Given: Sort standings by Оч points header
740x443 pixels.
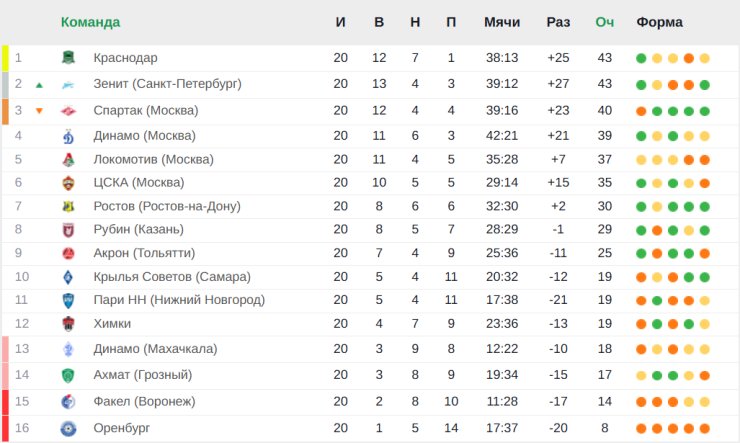Looking at the screenshot, I should point(604,22).
